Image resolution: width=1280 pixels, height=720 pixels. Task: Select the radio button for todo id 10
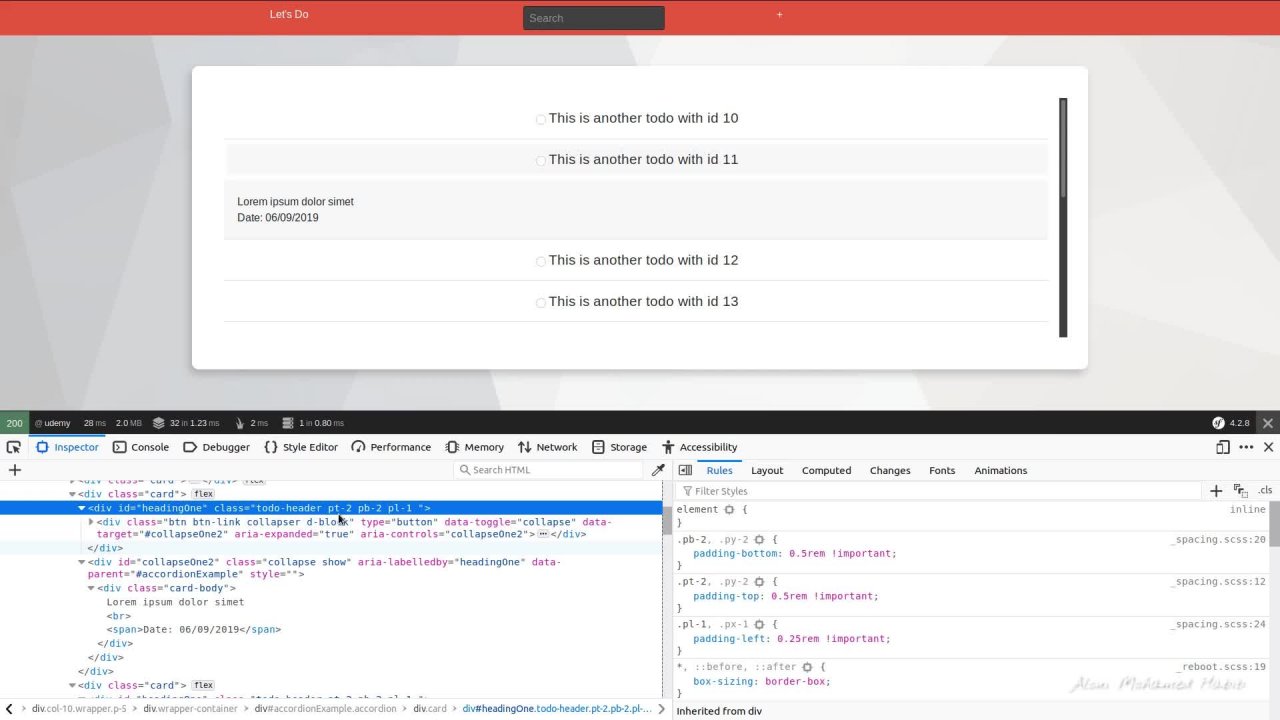click(541, 120)
